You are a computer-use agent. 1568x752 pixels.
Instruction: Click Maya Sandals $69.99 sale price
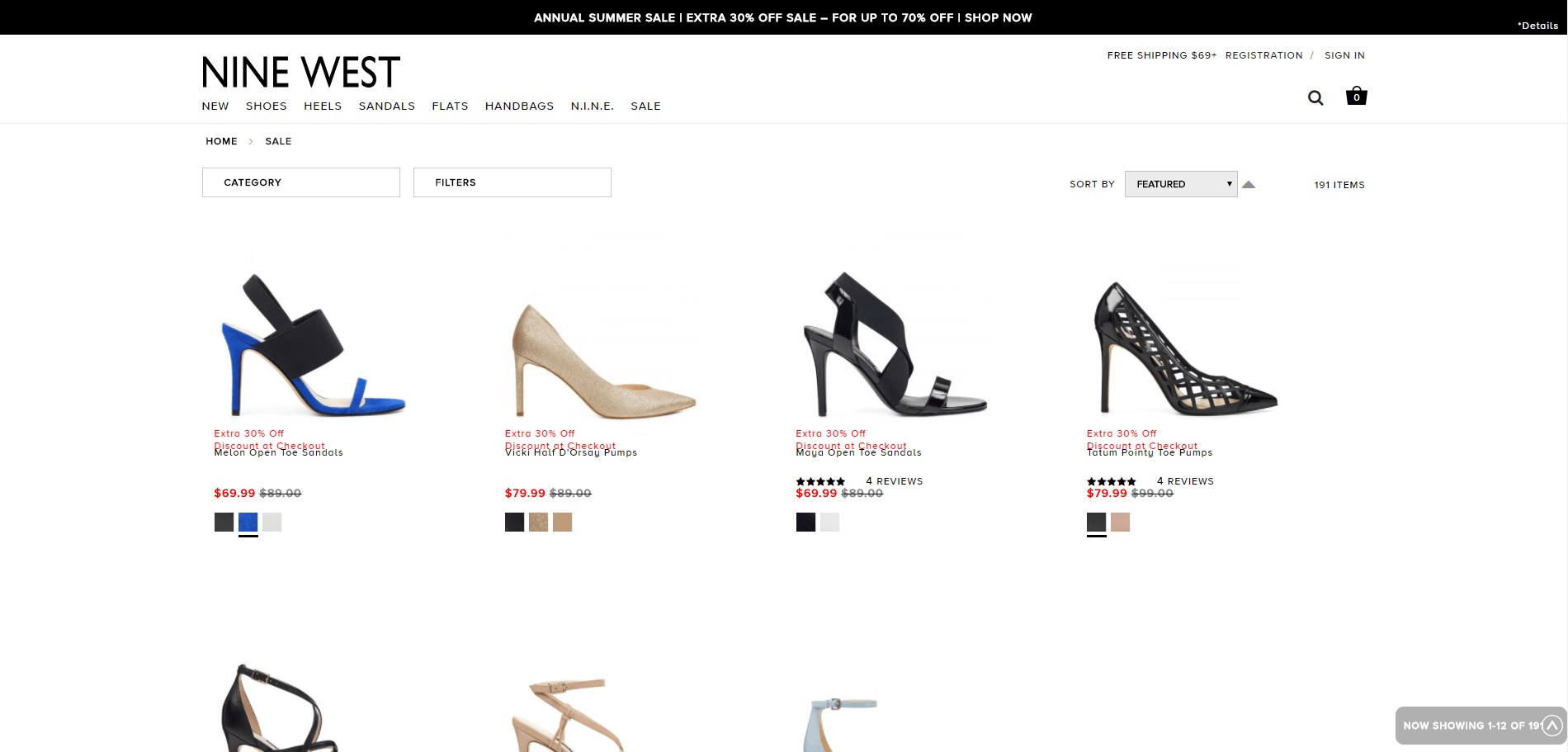click(x=816, y=493)
